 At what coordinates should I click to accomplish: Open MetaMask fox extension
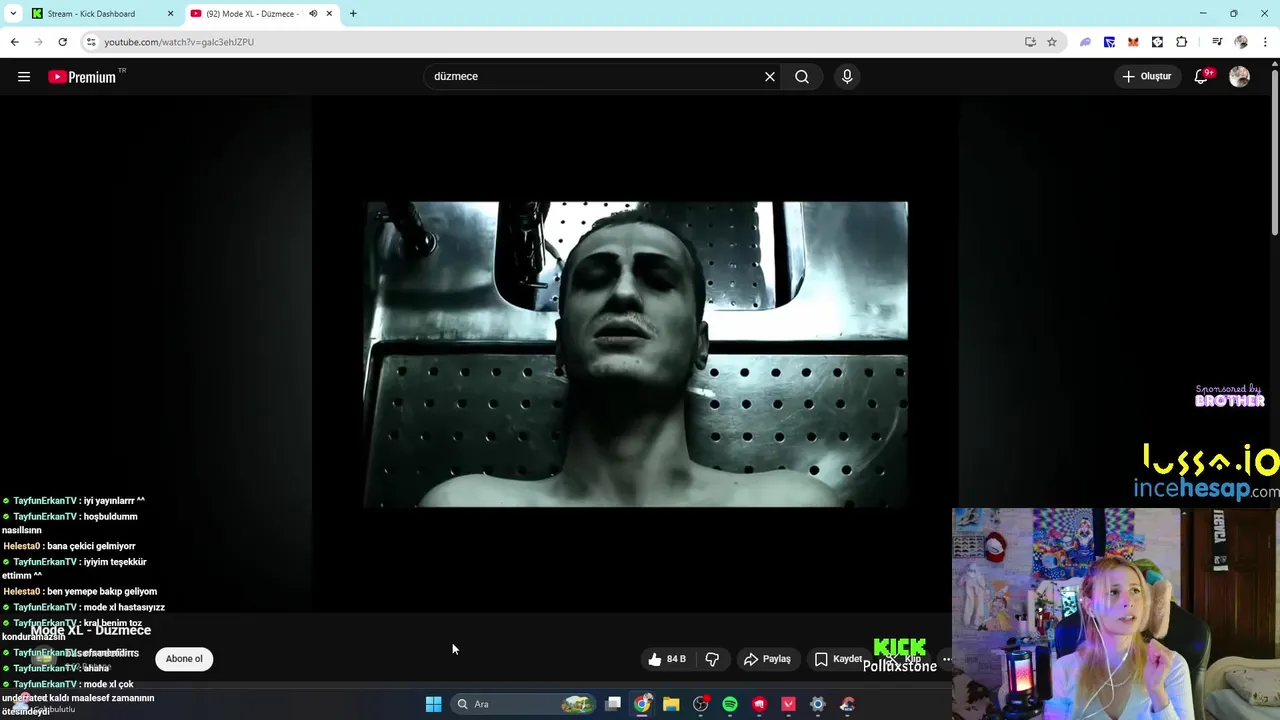pos(1133,42)
